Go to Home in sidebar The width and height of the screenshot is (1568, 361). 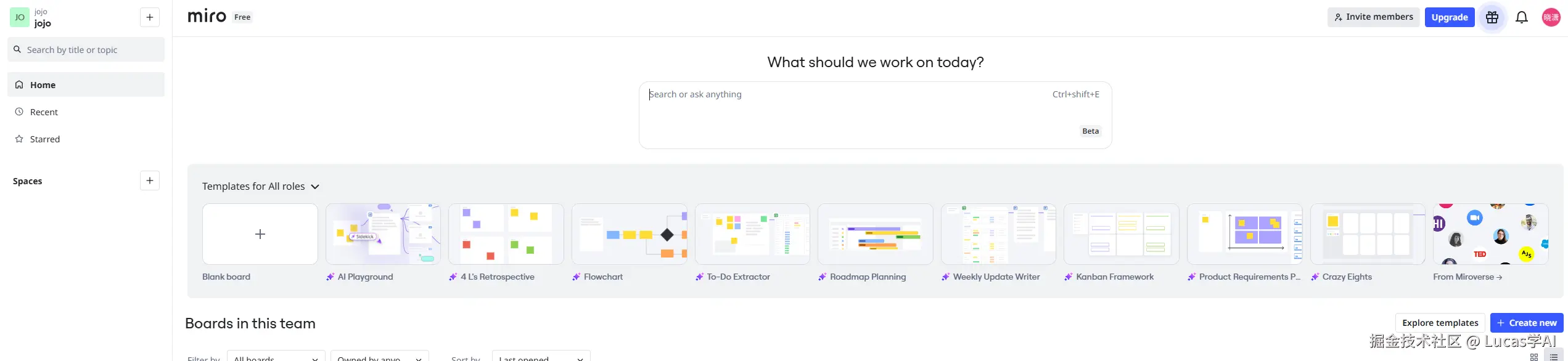(x=43, y=85)
